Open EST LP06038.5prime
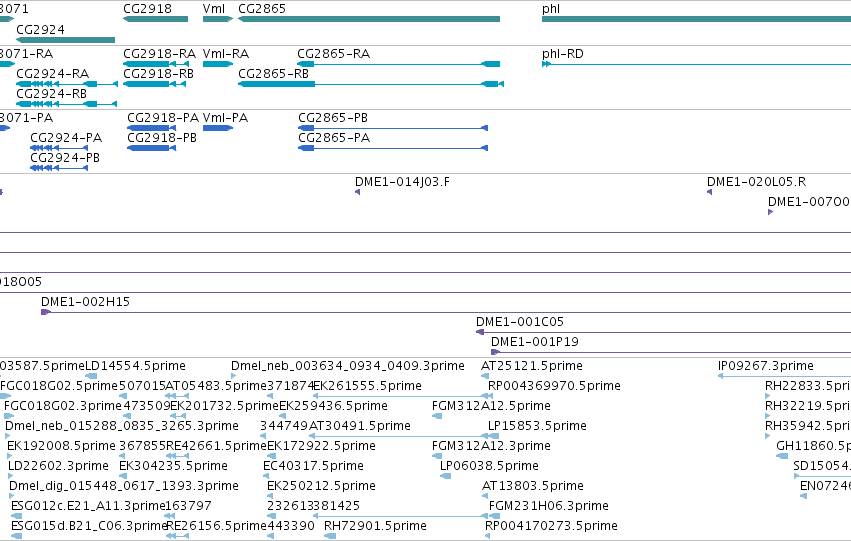 click(489, 466)
